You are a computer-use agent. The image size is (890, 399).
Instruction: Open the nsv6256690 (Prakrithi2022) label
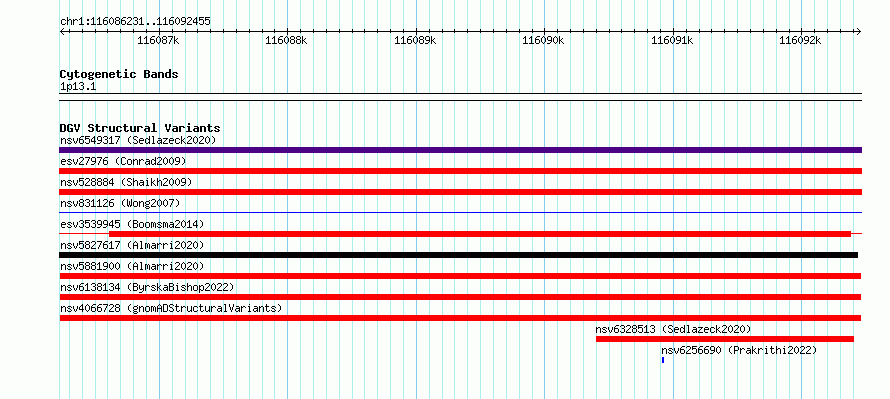coord(739,350)
